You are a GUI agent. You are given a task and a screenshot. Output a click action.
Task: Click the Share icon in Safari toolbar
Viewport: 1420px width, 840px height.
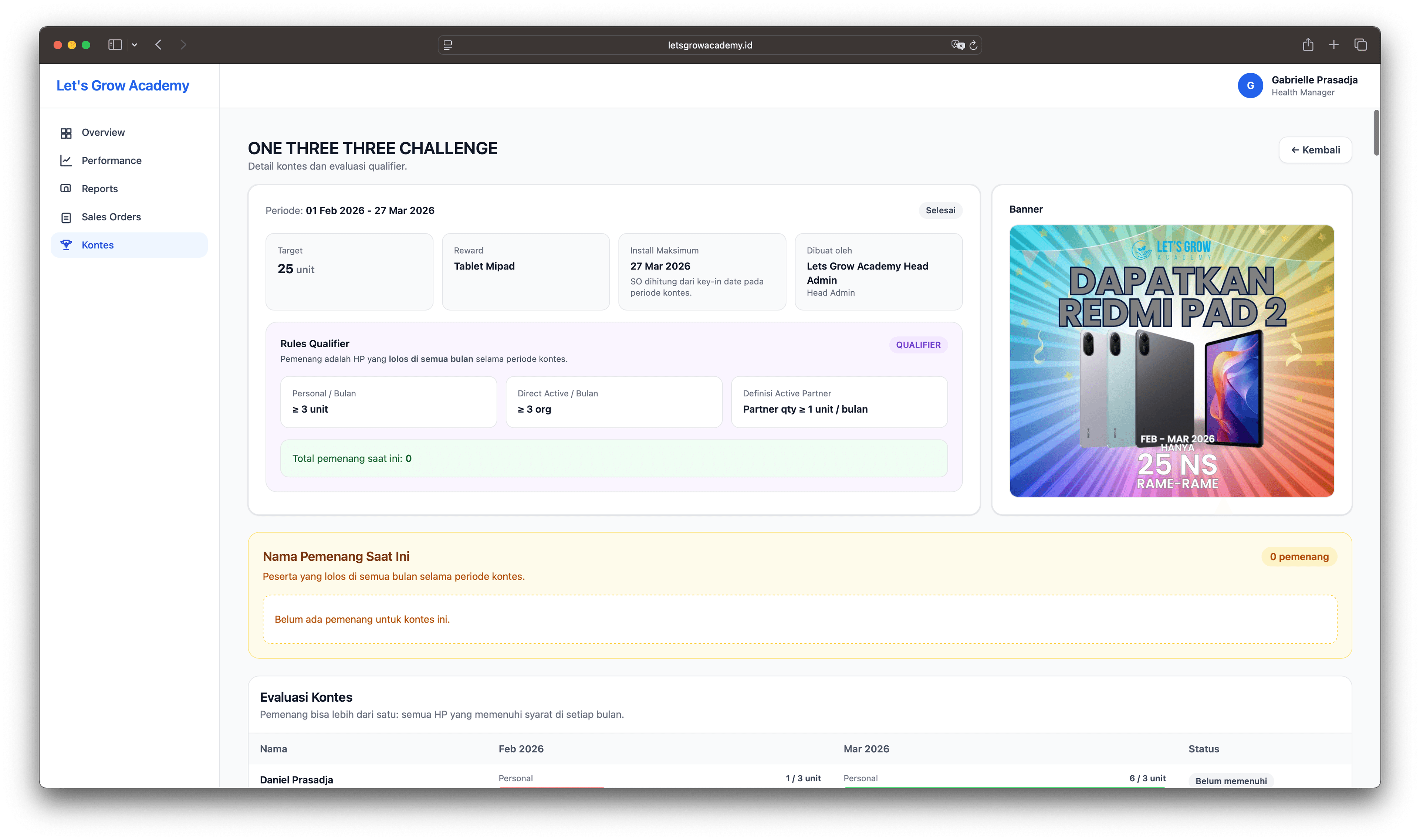pos(1308,44)
